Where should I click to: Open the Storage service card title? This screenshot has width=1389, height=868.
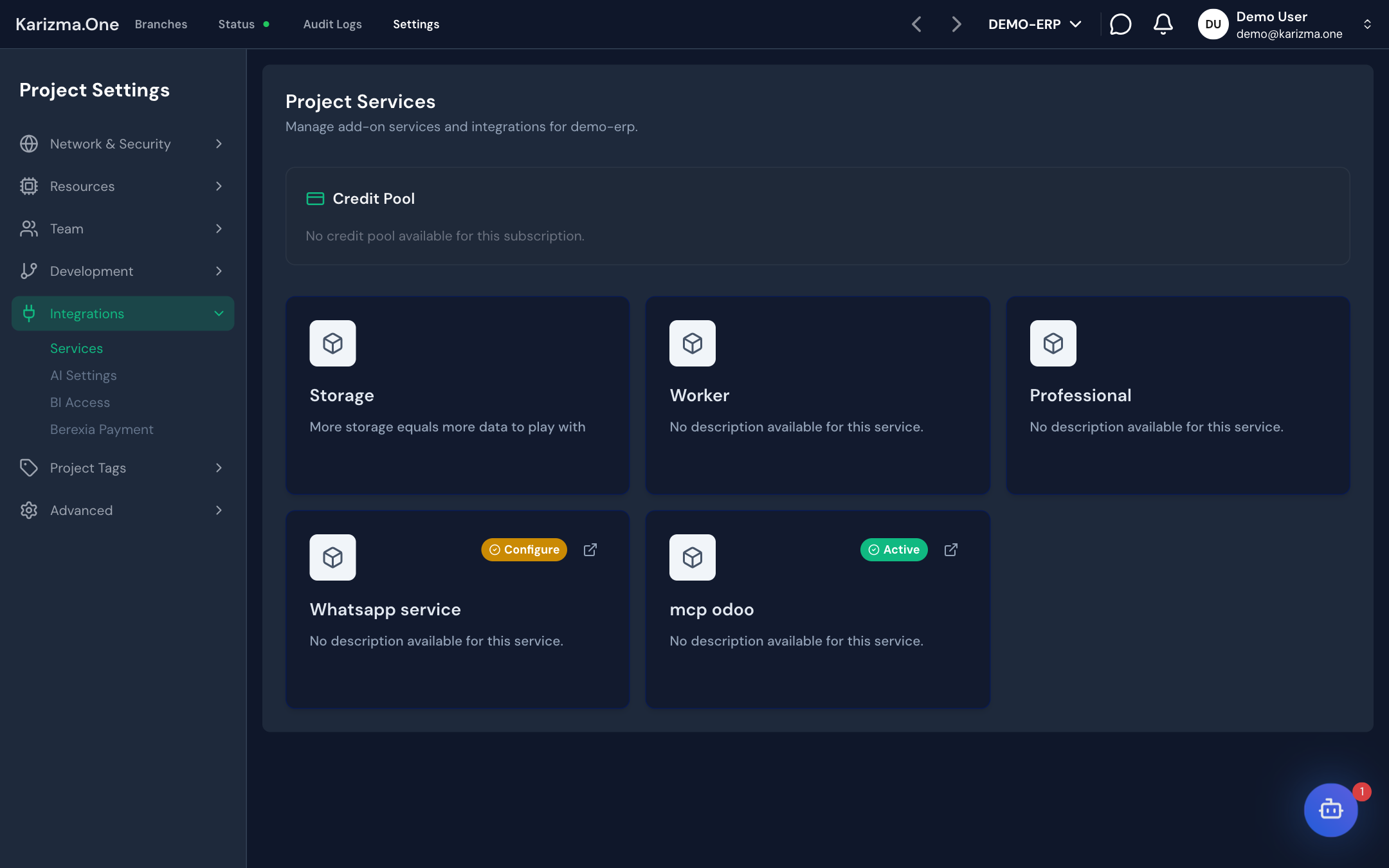point(341,395)
